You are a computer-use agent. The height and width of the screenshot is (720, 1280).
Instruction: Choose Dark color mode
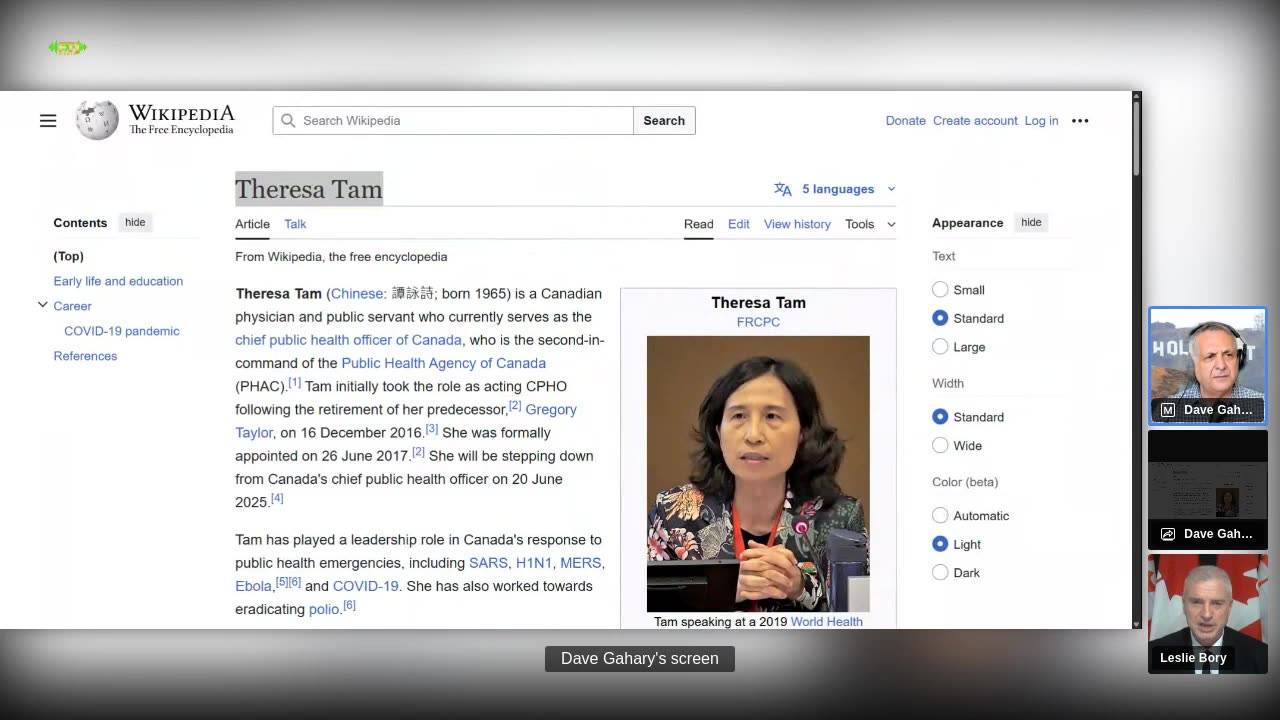point(940,573)
